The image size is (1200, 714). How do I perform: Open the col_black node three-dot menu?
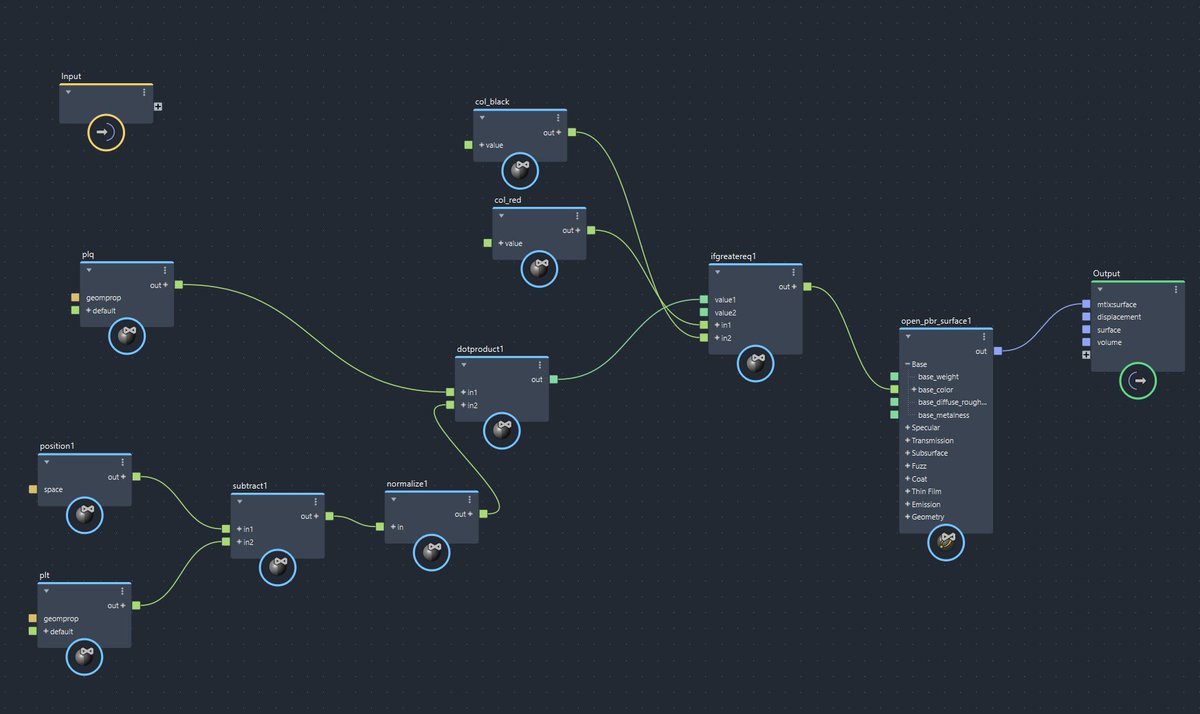click(x=558, y=118)
